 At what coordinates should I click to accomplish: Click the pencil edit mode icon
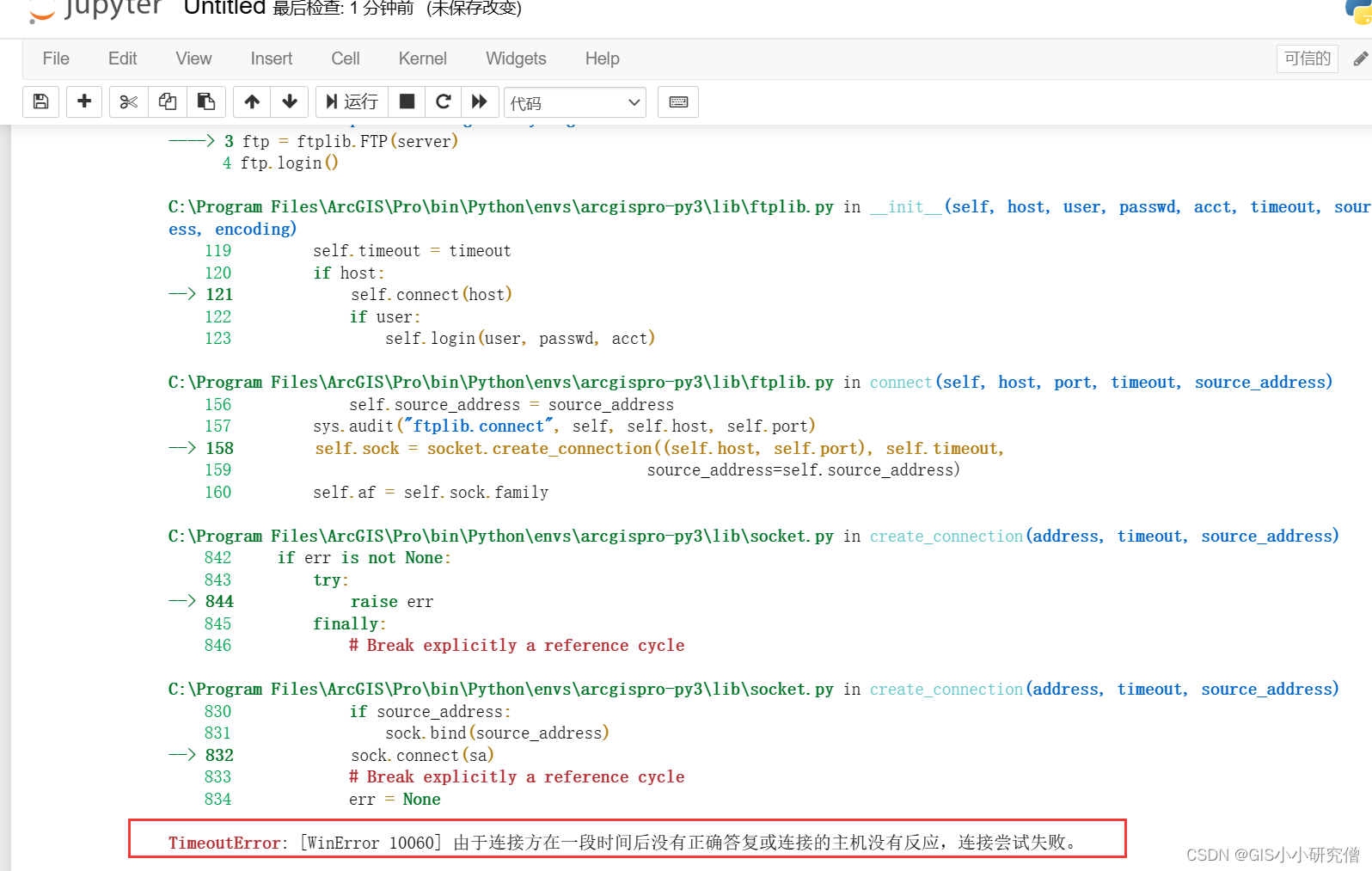[1361, 58]
